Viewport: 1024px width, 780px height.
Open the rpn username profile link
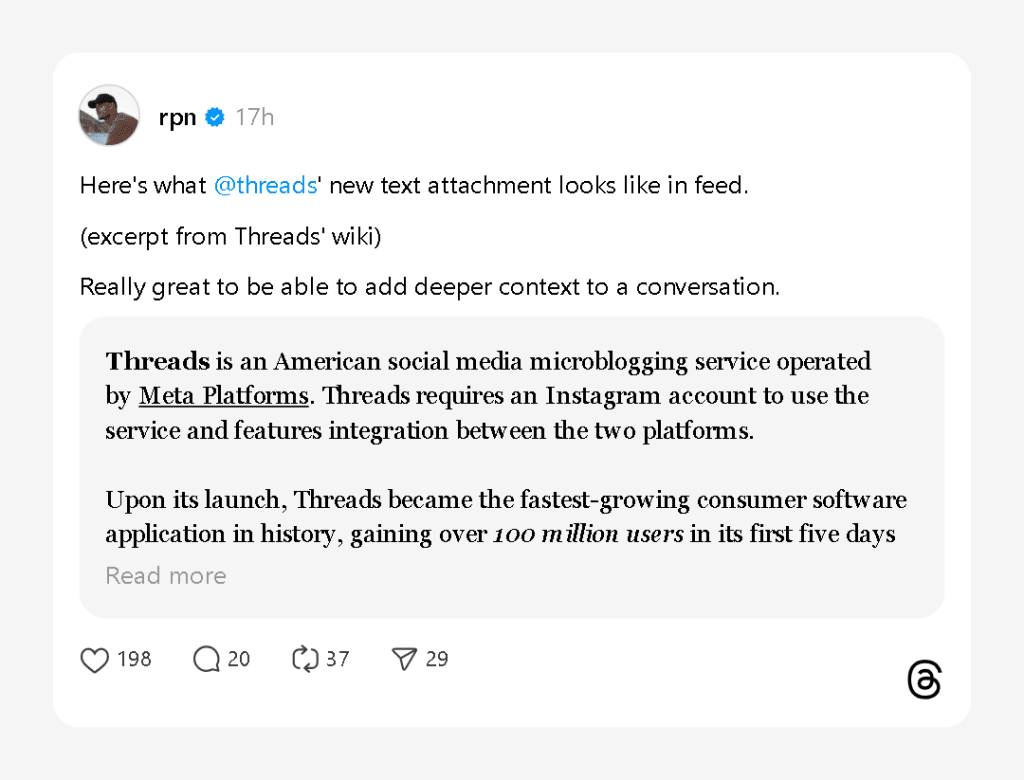click(177, 118)
